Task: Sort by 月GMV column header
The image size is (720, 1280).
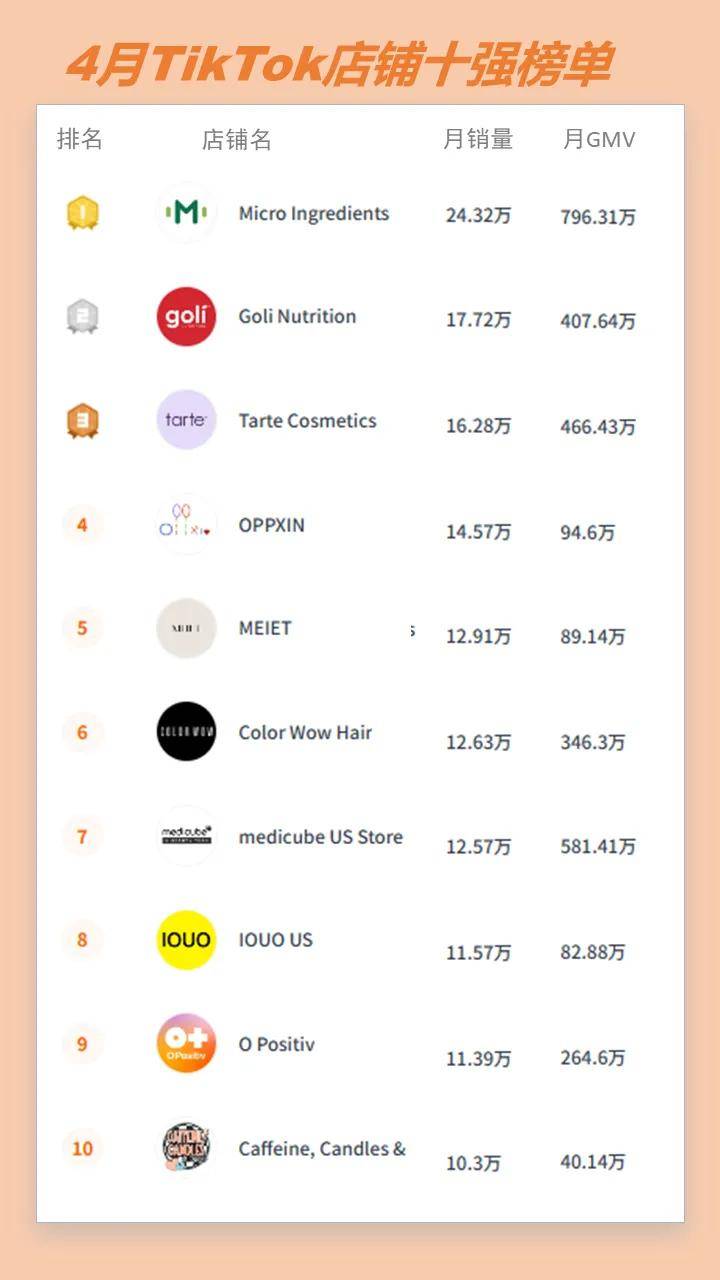Action: click(x=599, y=140)
